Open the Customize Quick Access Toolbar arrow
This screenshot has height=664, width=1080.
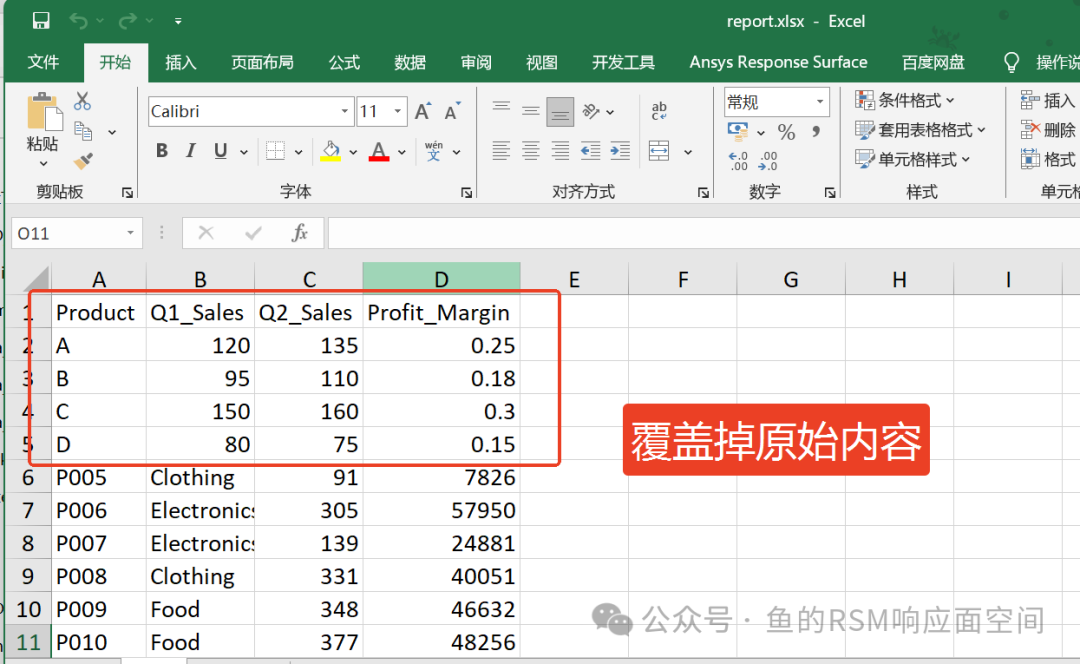click(x=178, y=21)
